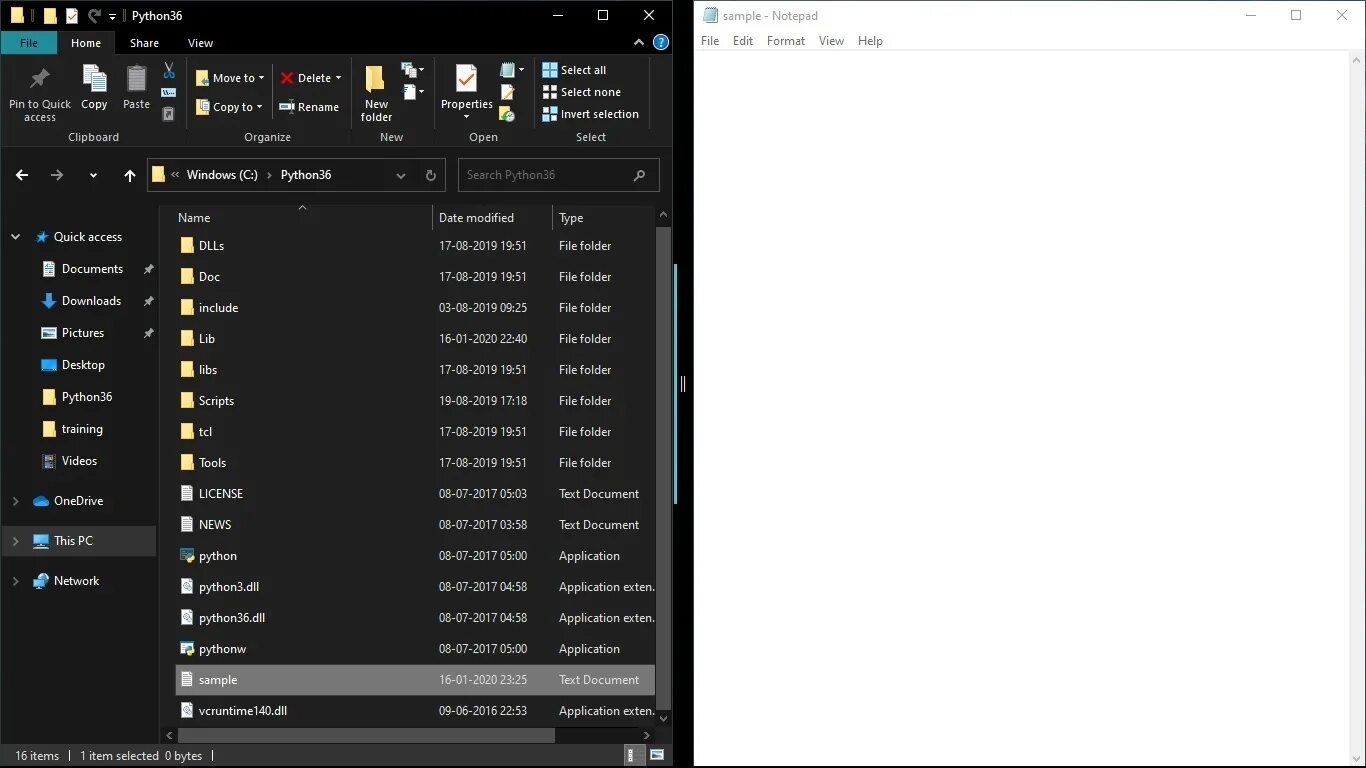The width and height of the screenshot is (1366, 768).
Task: Switch to the View ribbon tab
Action: click(200, 43)
